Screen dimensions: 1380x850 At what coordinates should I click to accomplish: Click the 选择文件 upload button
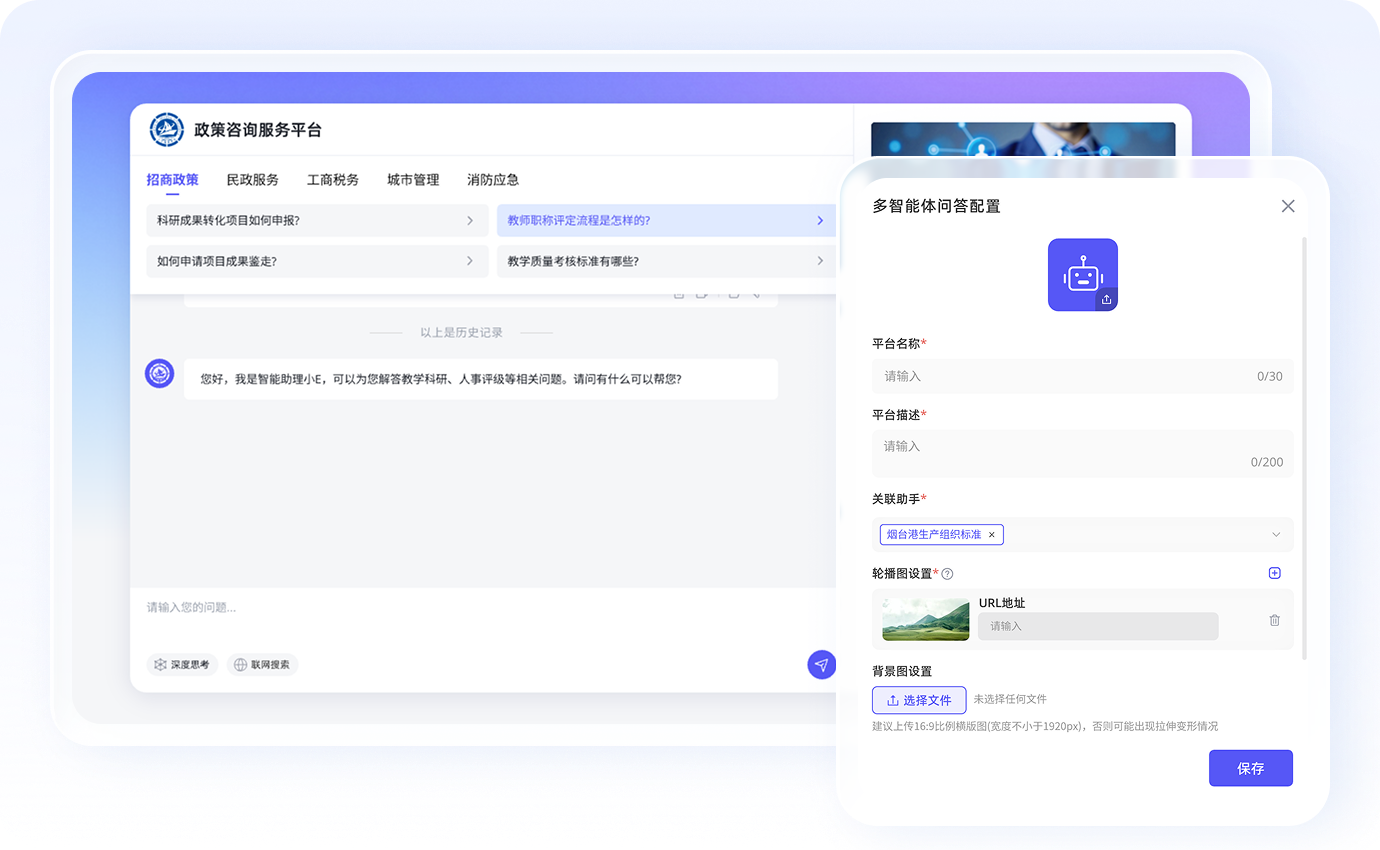point(919,700)
